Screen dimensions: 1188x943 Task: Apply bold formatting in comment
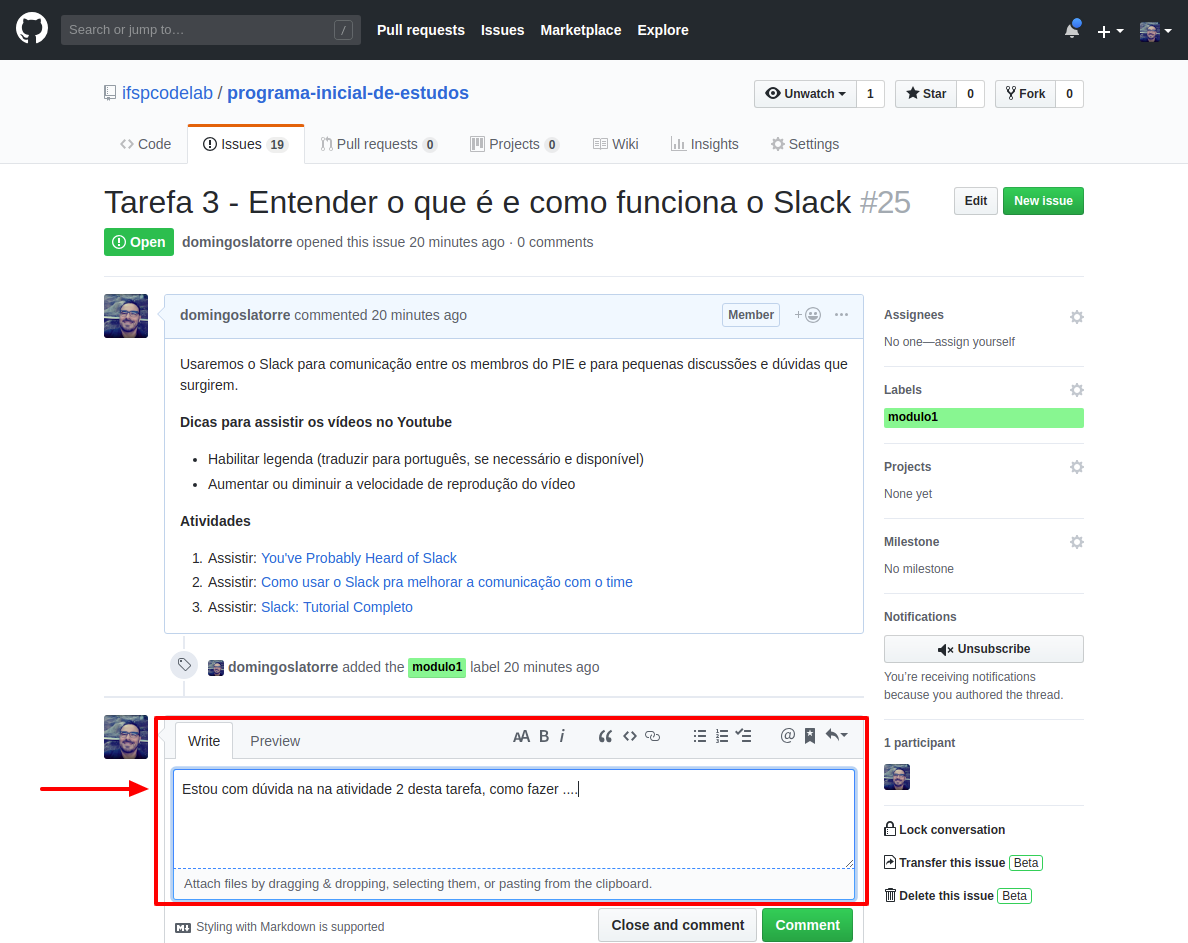tap(544, 736)
